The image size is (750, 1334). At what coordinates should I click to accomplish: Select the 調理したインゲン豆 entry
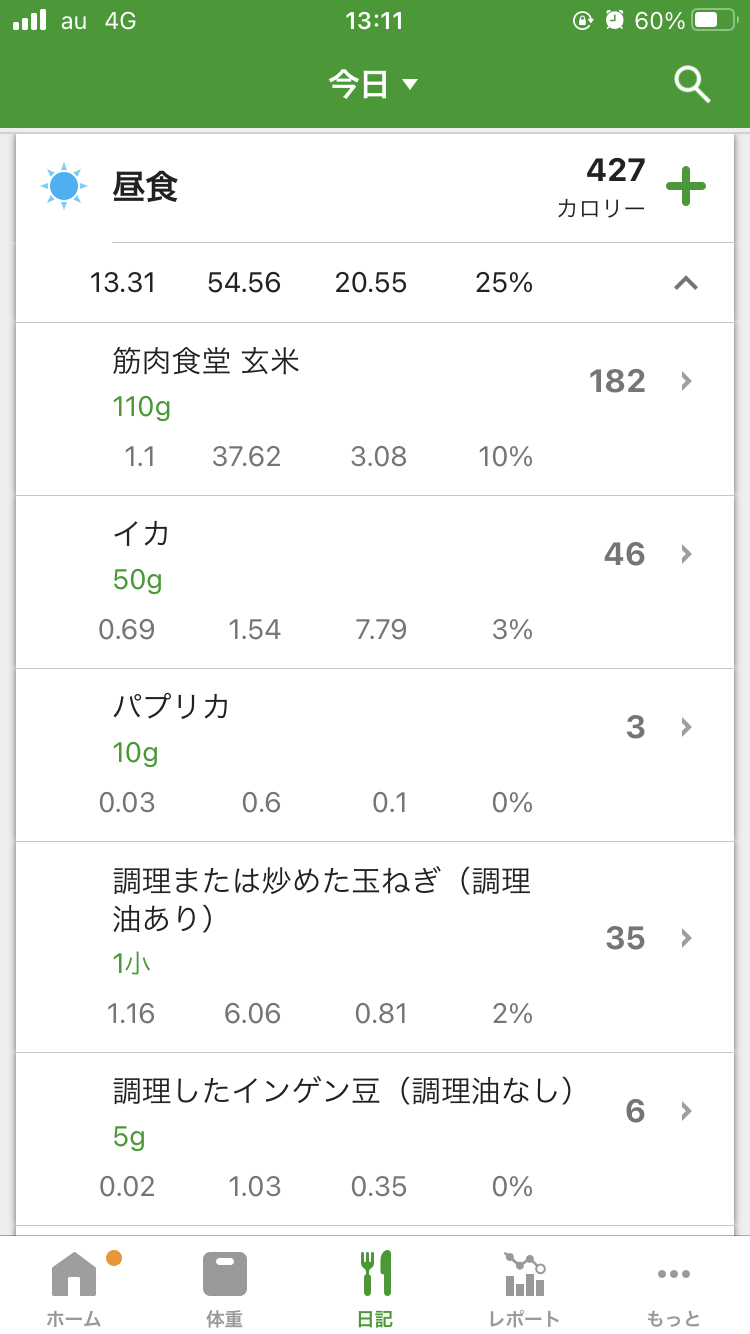coord(343,1090)
